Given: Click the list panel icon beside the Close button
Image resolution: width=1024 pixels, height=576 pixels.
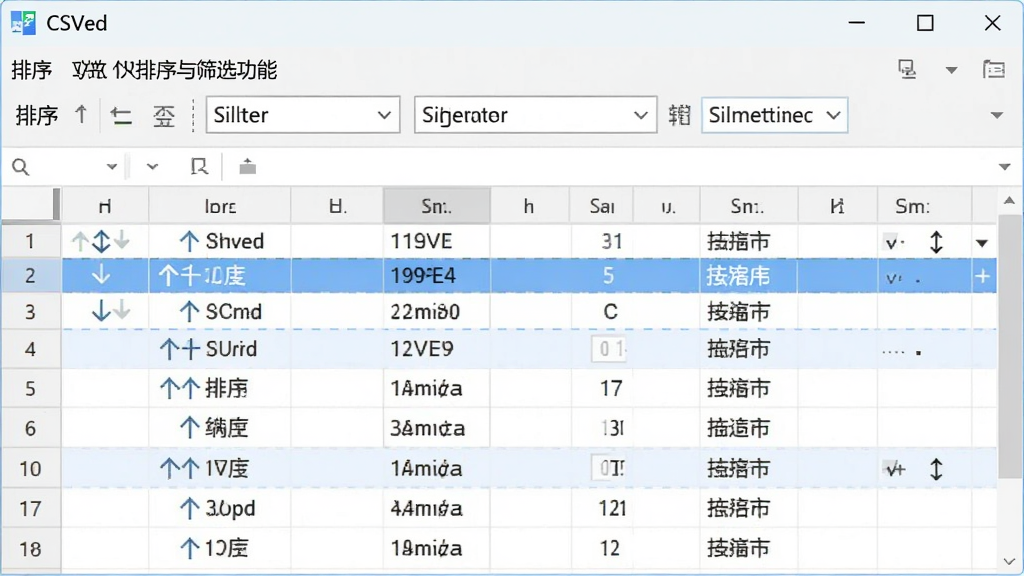Looking at the screenshot, I should (x=993, y=69).
